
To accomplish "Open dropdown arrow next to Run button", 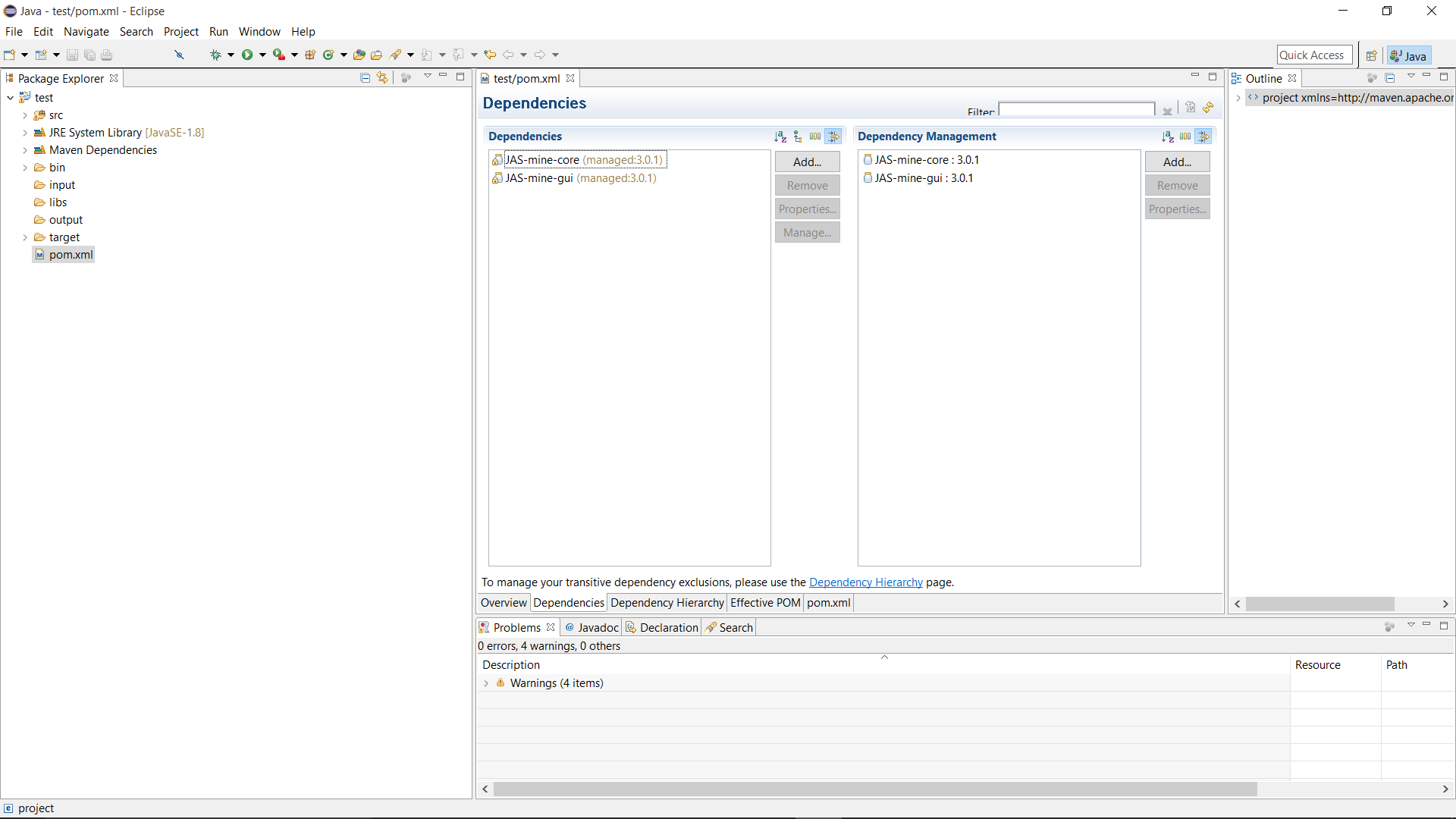I will click(262, 55).
